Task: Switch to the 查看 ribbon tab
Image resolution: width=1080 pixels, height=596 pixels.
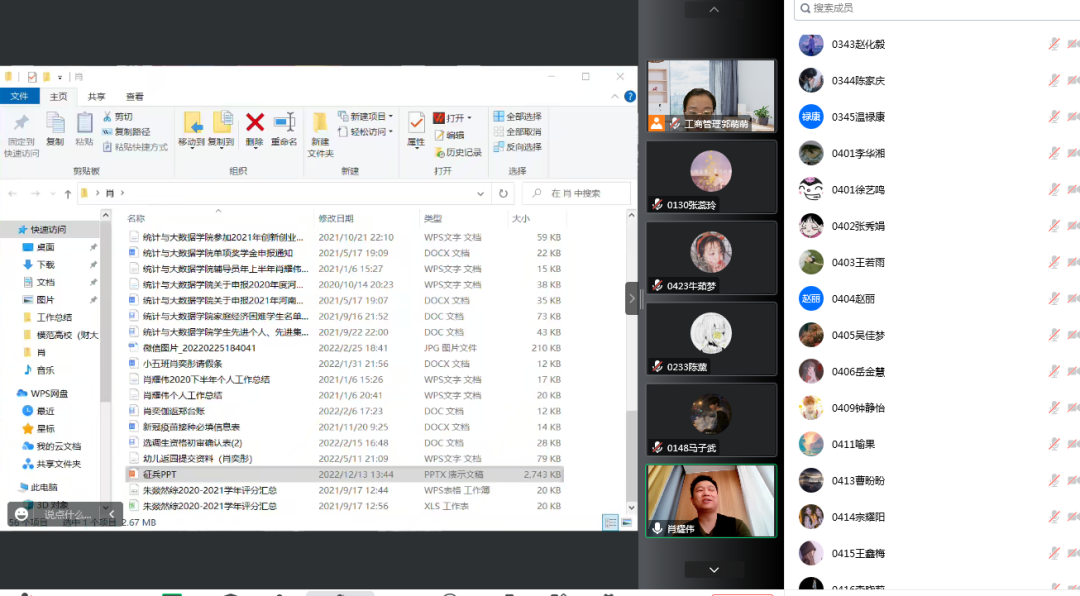Action: pyautogui.click(x=134, y=97)
